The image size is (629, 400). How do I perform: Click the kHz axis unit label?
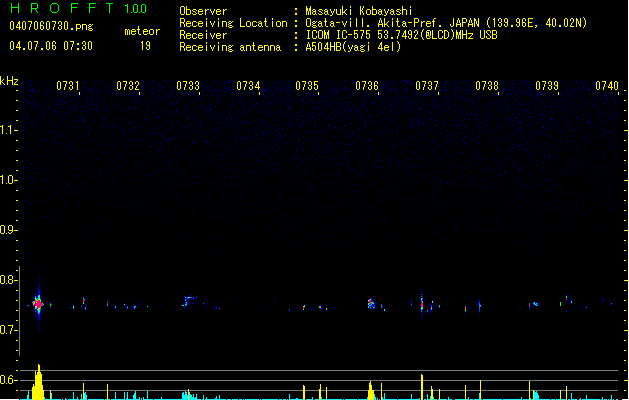coord(9,81)
